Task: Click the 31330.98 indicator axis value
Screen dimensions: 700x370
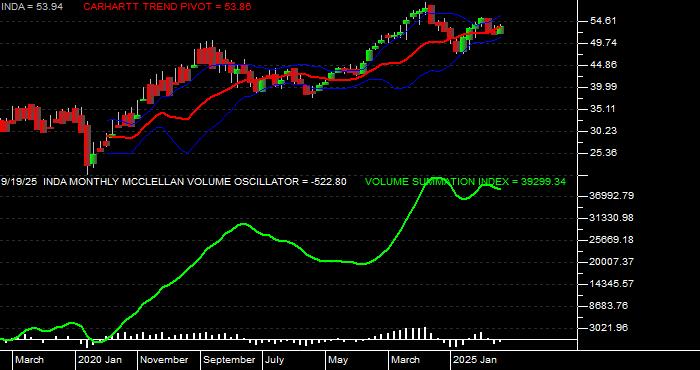Action: (x=612, y=218)
